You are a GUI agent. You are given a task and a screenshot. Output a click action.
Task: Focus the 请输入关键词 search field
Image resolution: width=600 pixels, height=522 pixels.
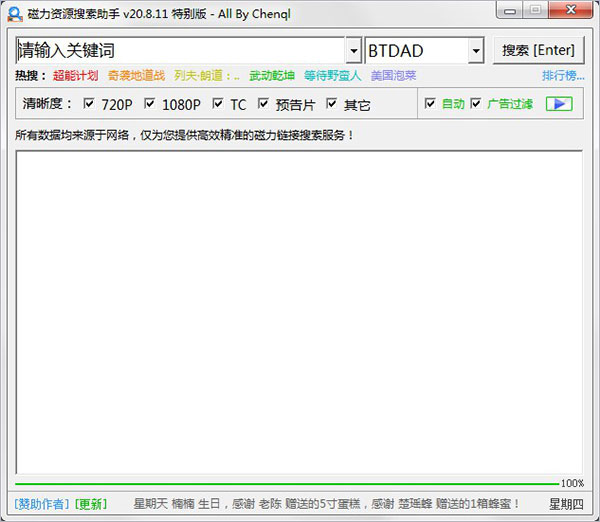(181, 51)
